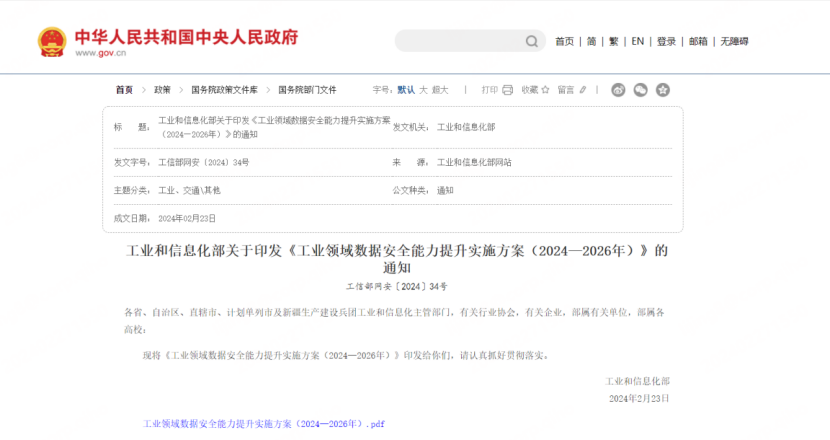Open the 工业领域数据安全能力提升实施方案 PDF attachment
Screen dimensions: 830x440
tap(264, 424)
